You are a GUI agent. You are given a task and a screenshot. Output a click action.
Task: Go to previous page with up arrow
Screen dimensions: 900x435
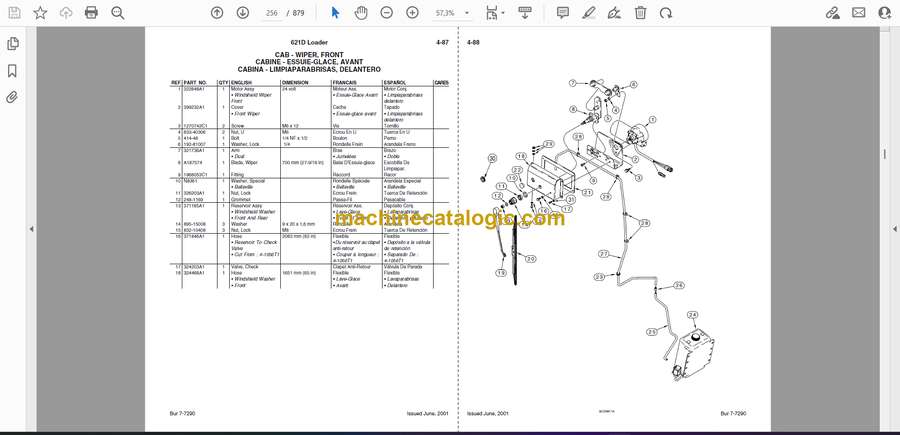[217, 13]
